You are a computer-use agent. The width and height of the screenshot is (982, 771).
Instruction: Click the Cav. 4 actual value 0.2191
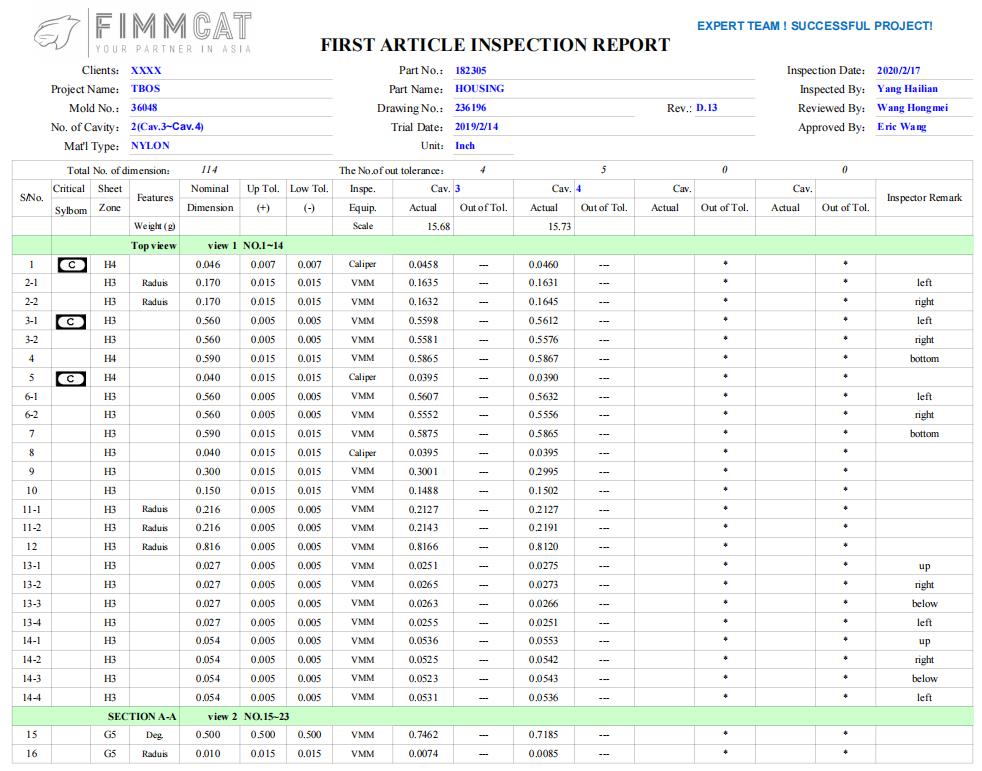(x=543, y=527)
